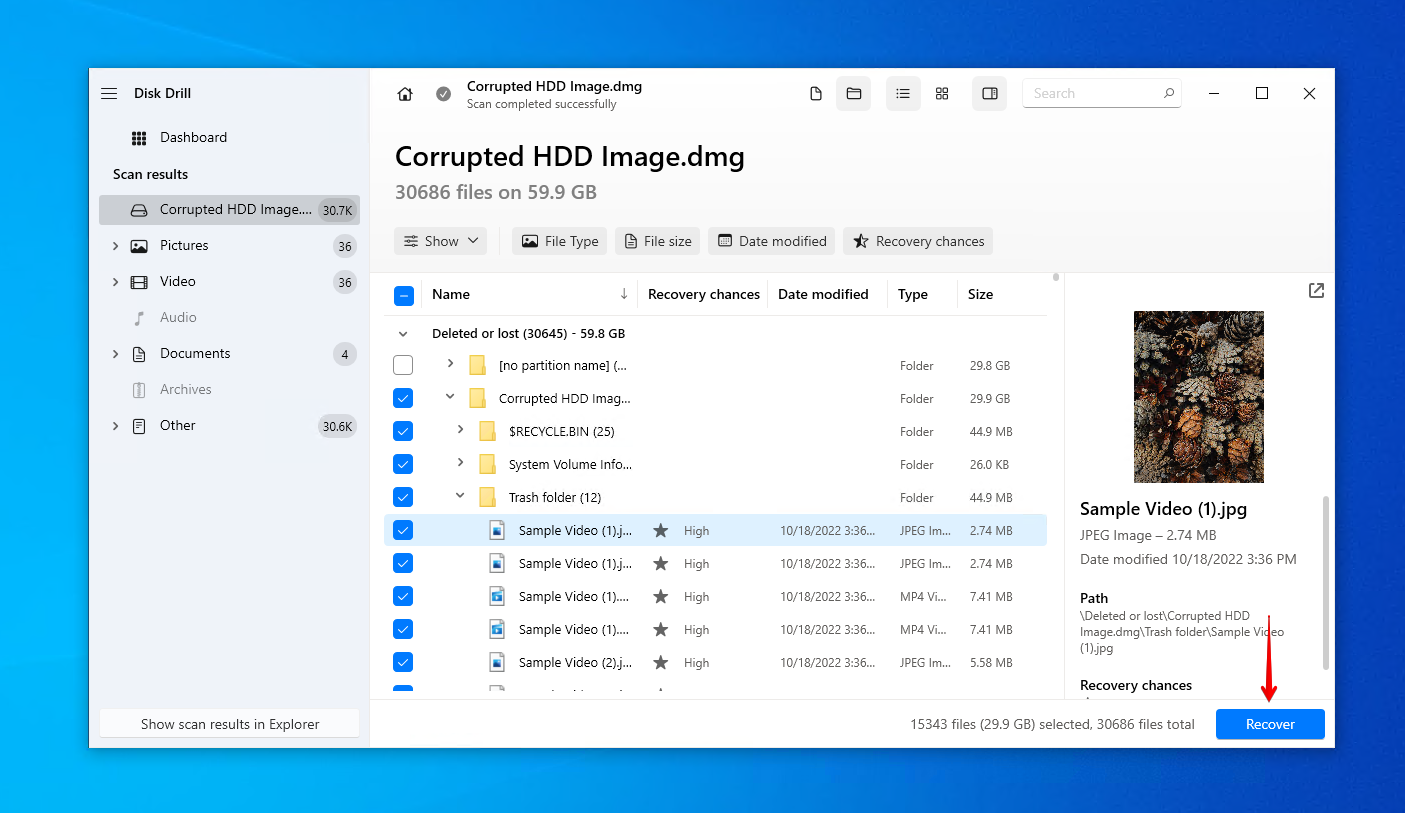
Task: Open Dashboard in the sidebar
Action: click(193, 138)
